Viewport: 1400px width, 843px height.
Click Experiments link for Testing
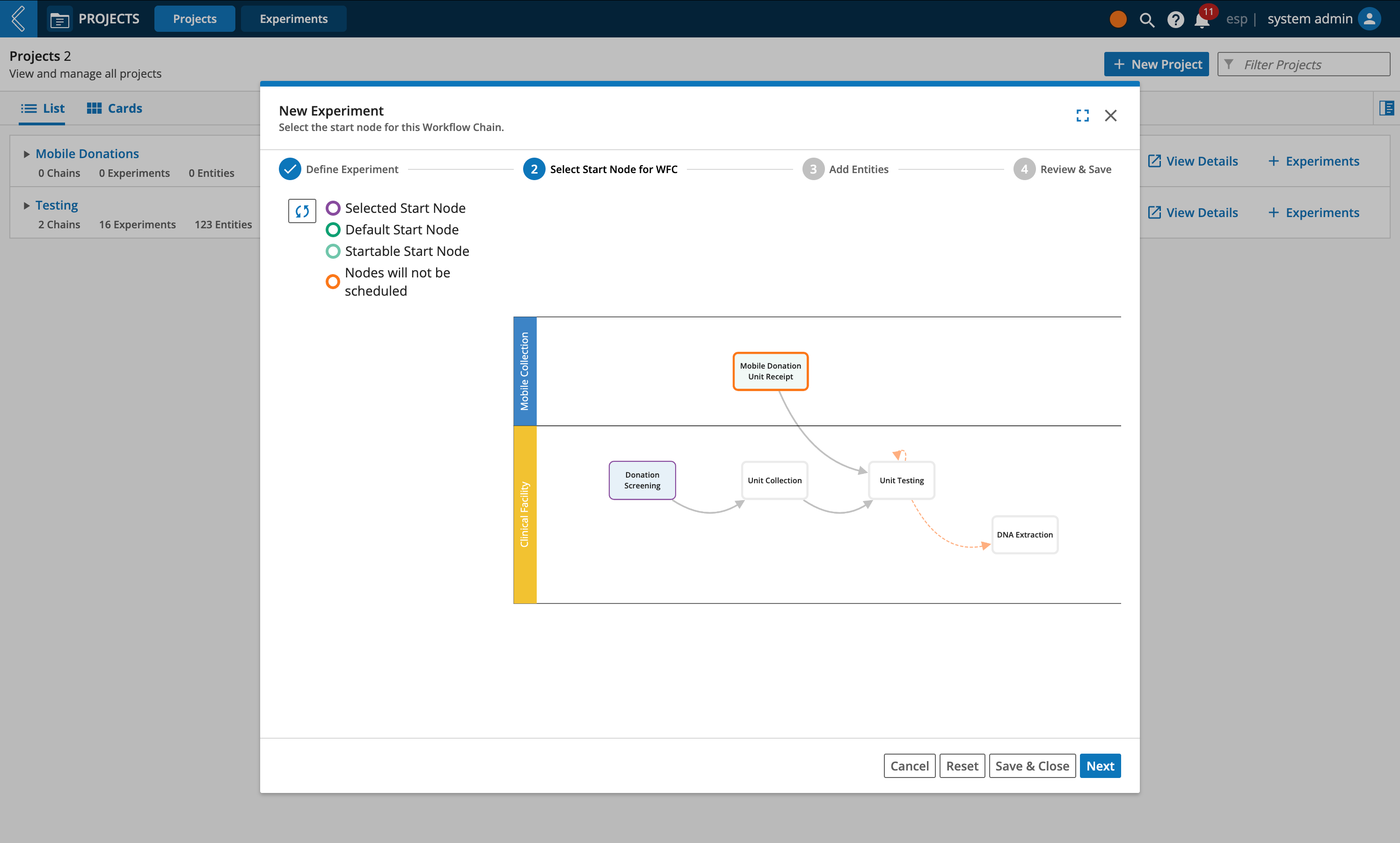[x=1313, y=212]
